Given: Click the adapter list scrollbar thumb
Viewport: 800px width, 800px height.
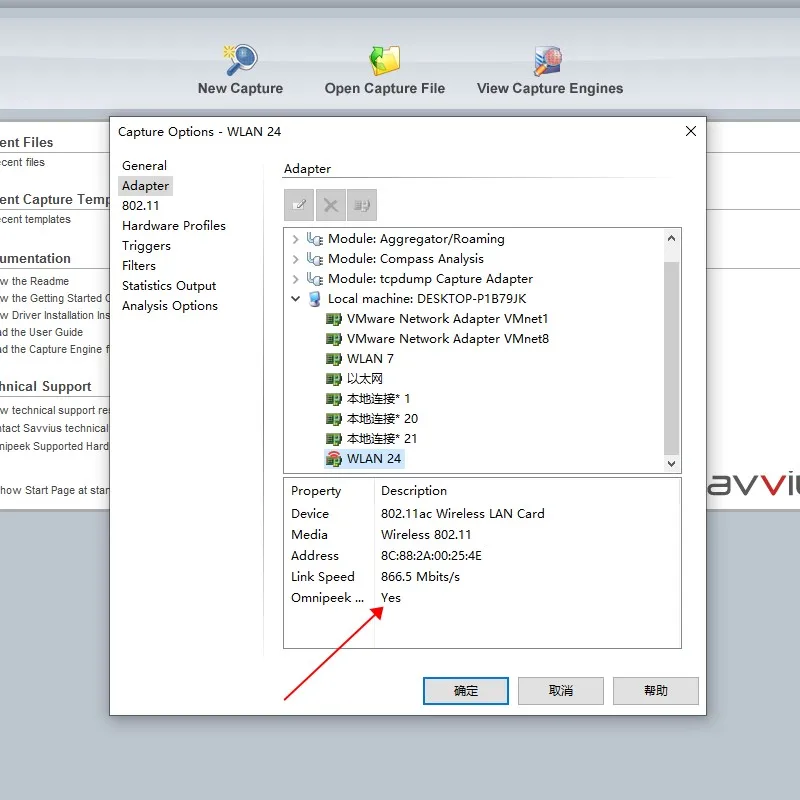Looking at the screenshot, I should 671,357.
